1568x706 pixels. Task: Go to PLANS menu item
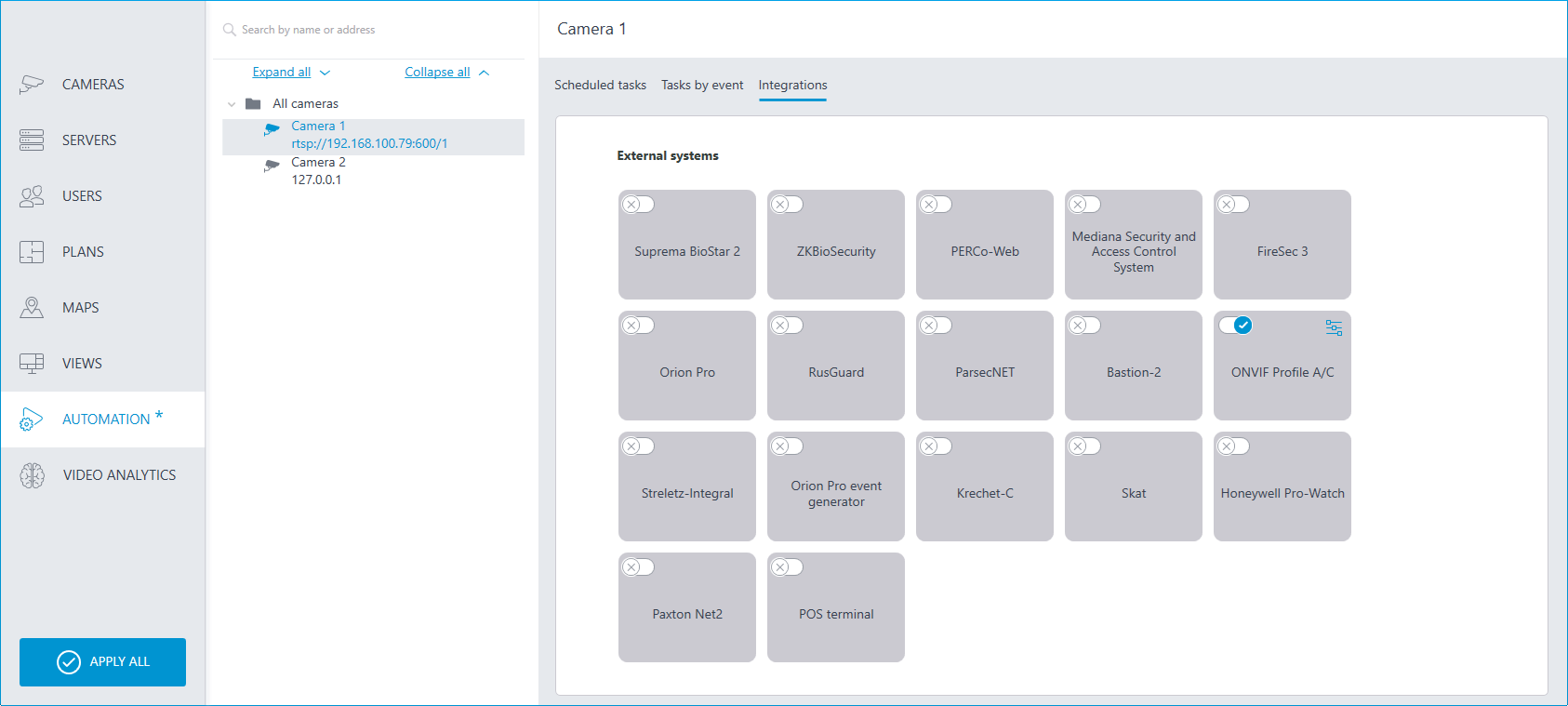(102, 252)
